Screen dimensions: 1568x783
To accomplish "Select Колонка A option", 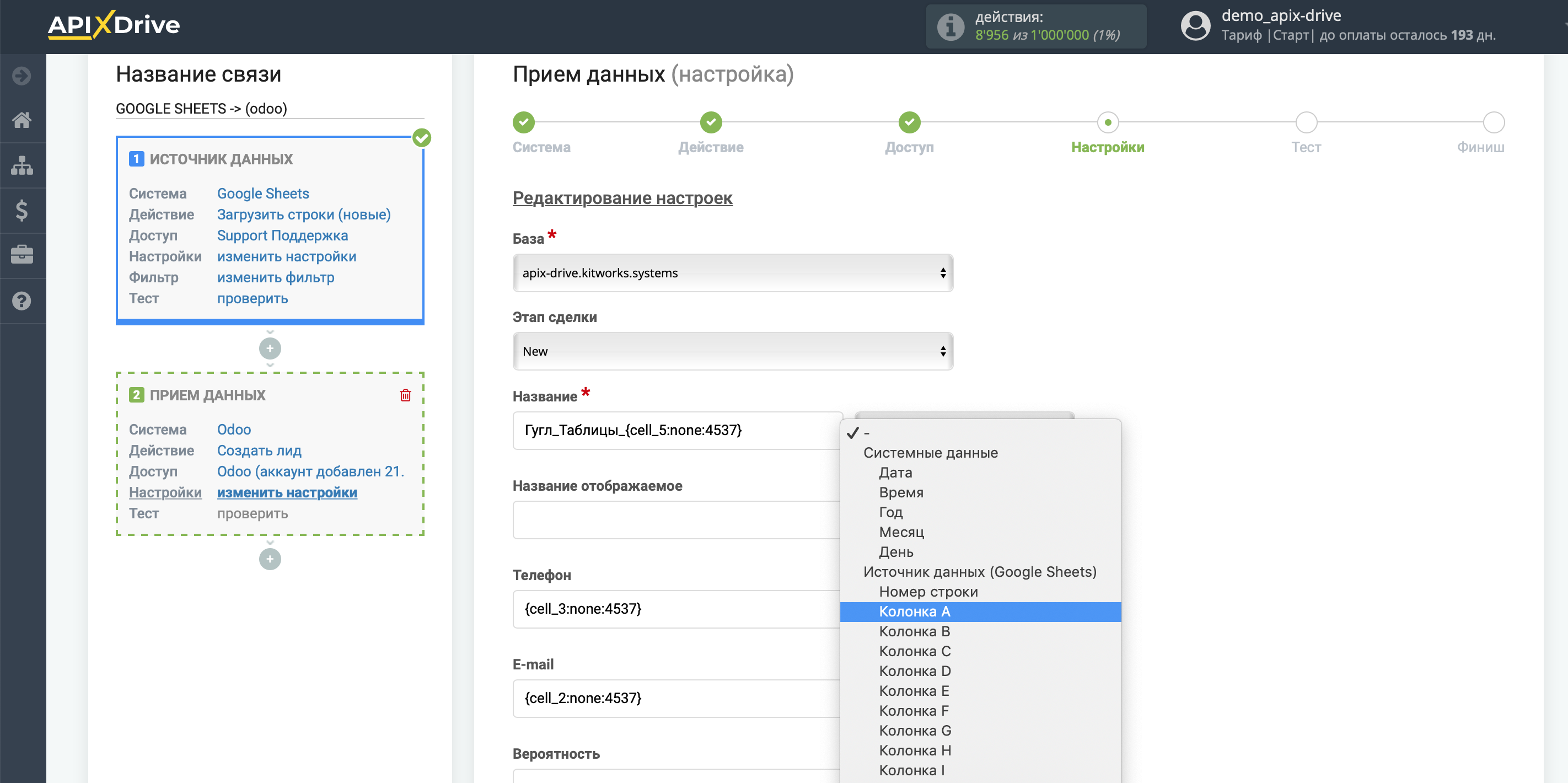I will pos(981,612).
